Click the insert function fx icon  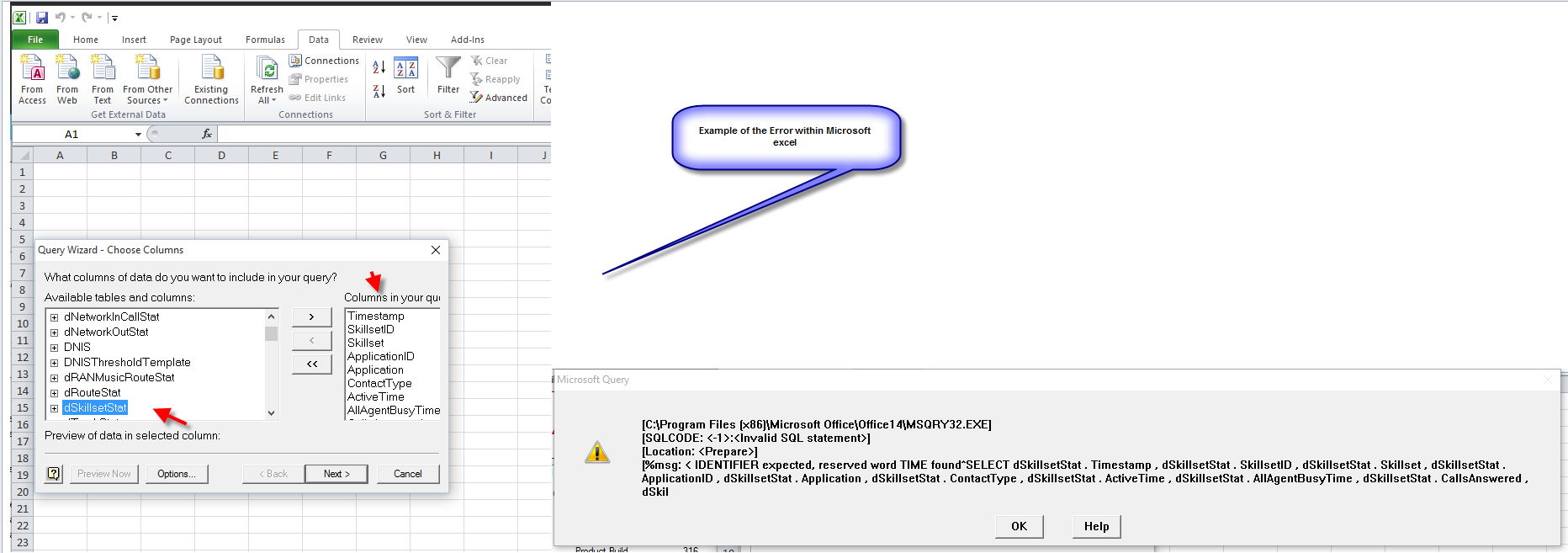tap(207, 134)
